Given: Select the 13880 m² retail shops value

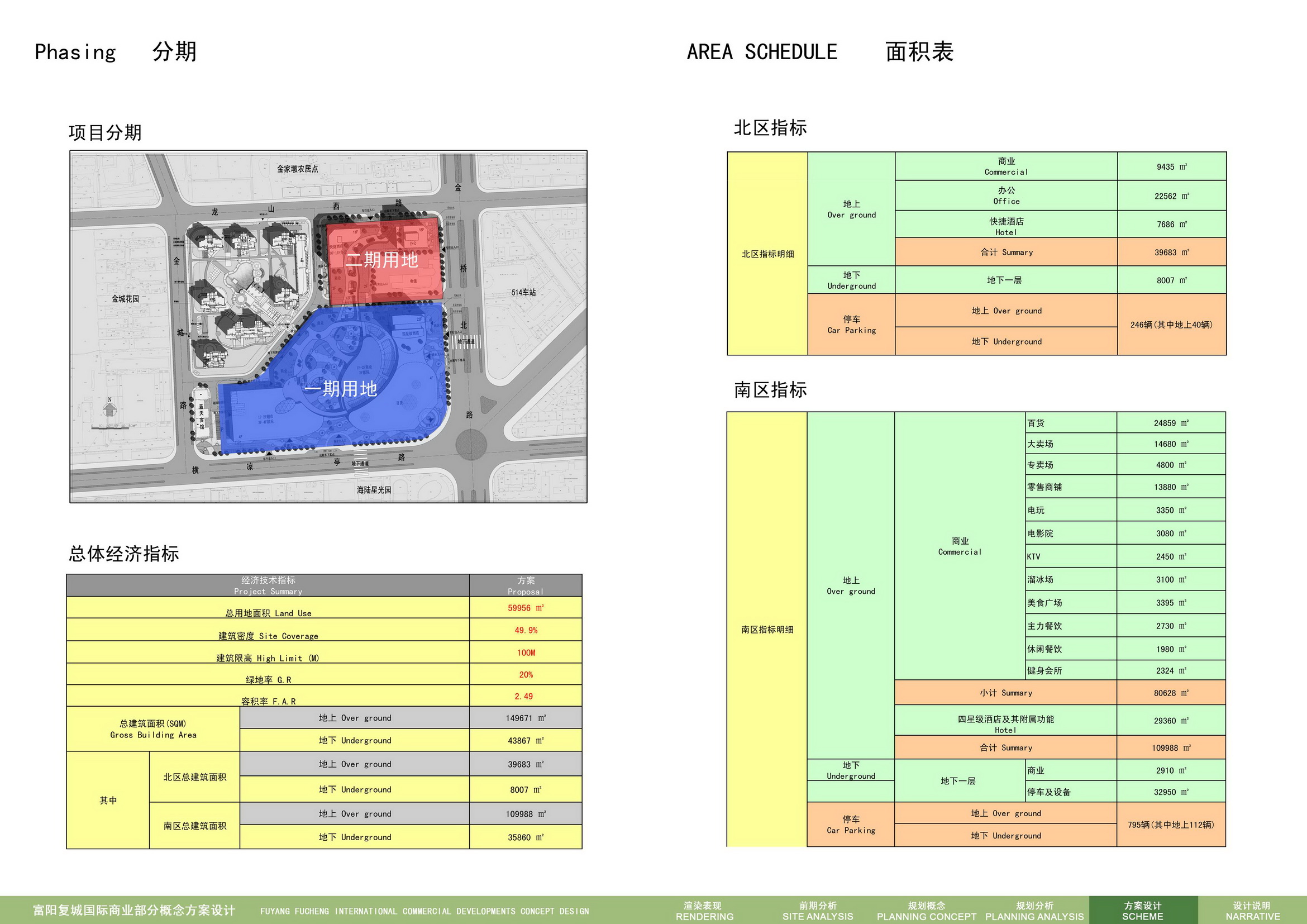Looking at the screenshot, I should tap(1171, 487).
